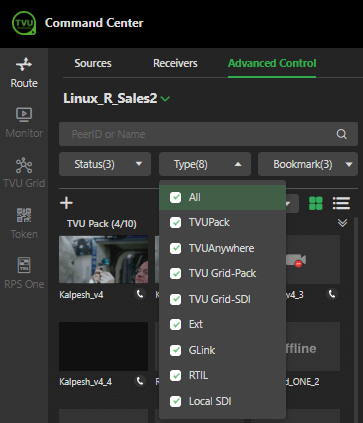Open the RPS One sidebar section
Image resolution: width=363 pixels, height=423 pixels.
coord(24,273)
